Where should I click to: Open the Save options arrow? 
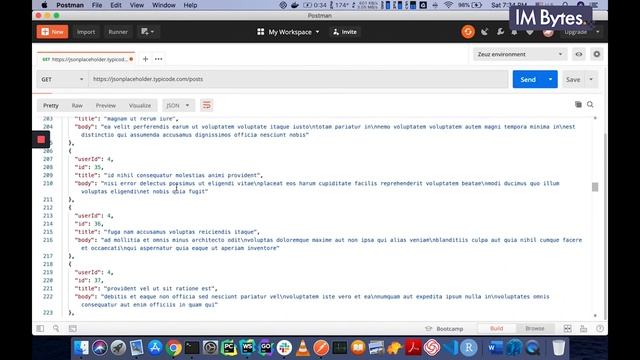point(591,80)
